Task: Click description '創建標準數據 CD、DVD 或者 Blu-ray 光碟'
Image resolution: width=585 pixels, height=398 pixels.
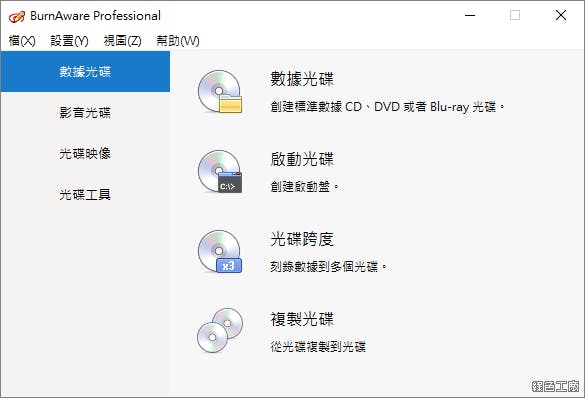Action: [387, 107]
